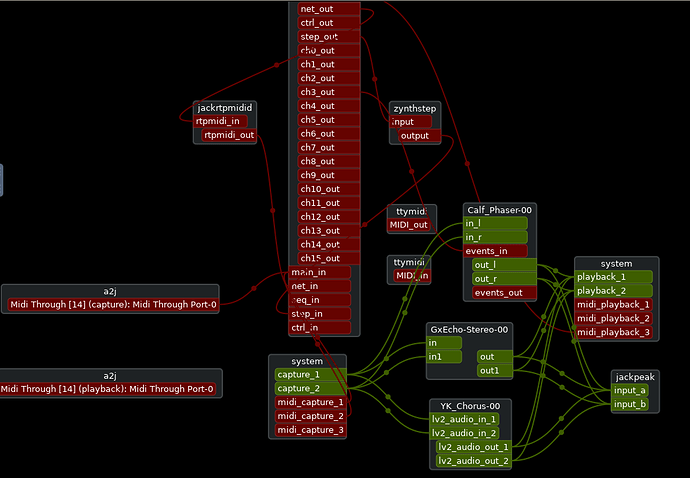
Task: Select lv2_audio_in_2 port
Action: pyautogui.click(x=464, y=433)
